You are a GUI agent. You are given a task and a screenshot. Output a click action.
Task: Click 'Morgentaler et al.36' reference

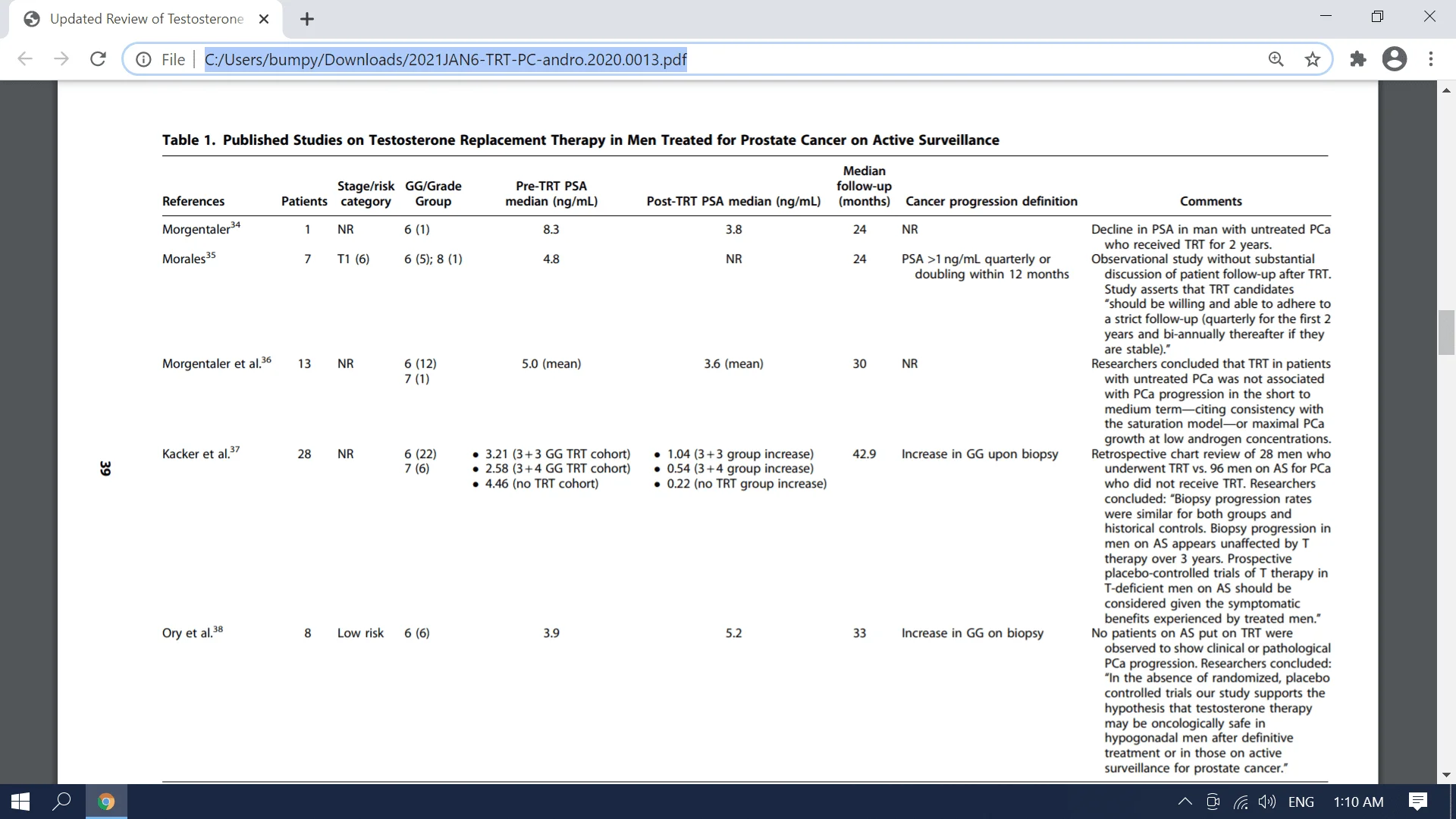click(x=216, y=362)
